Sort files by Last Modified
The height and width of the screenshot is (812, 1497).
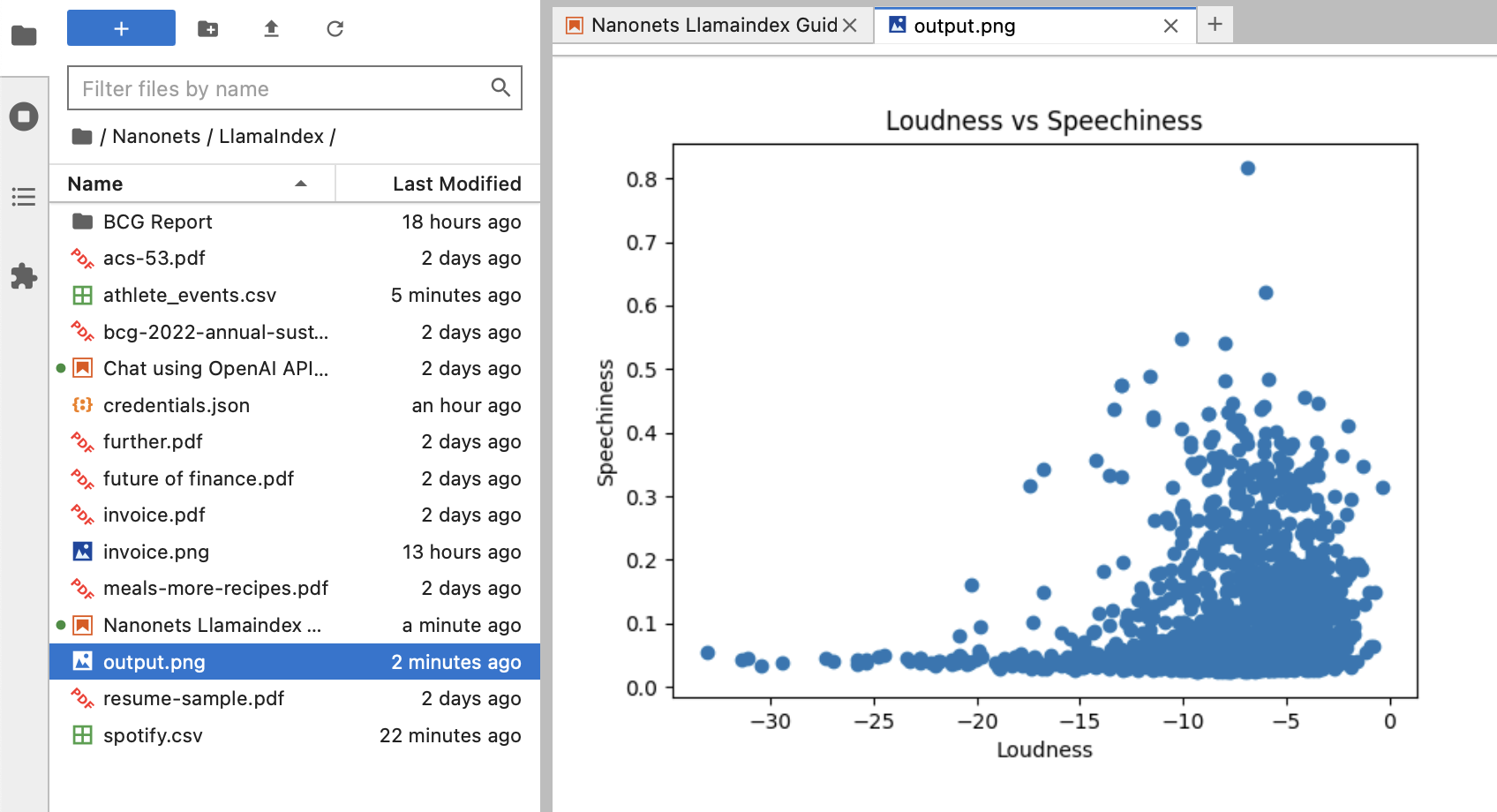pos(456,183)
